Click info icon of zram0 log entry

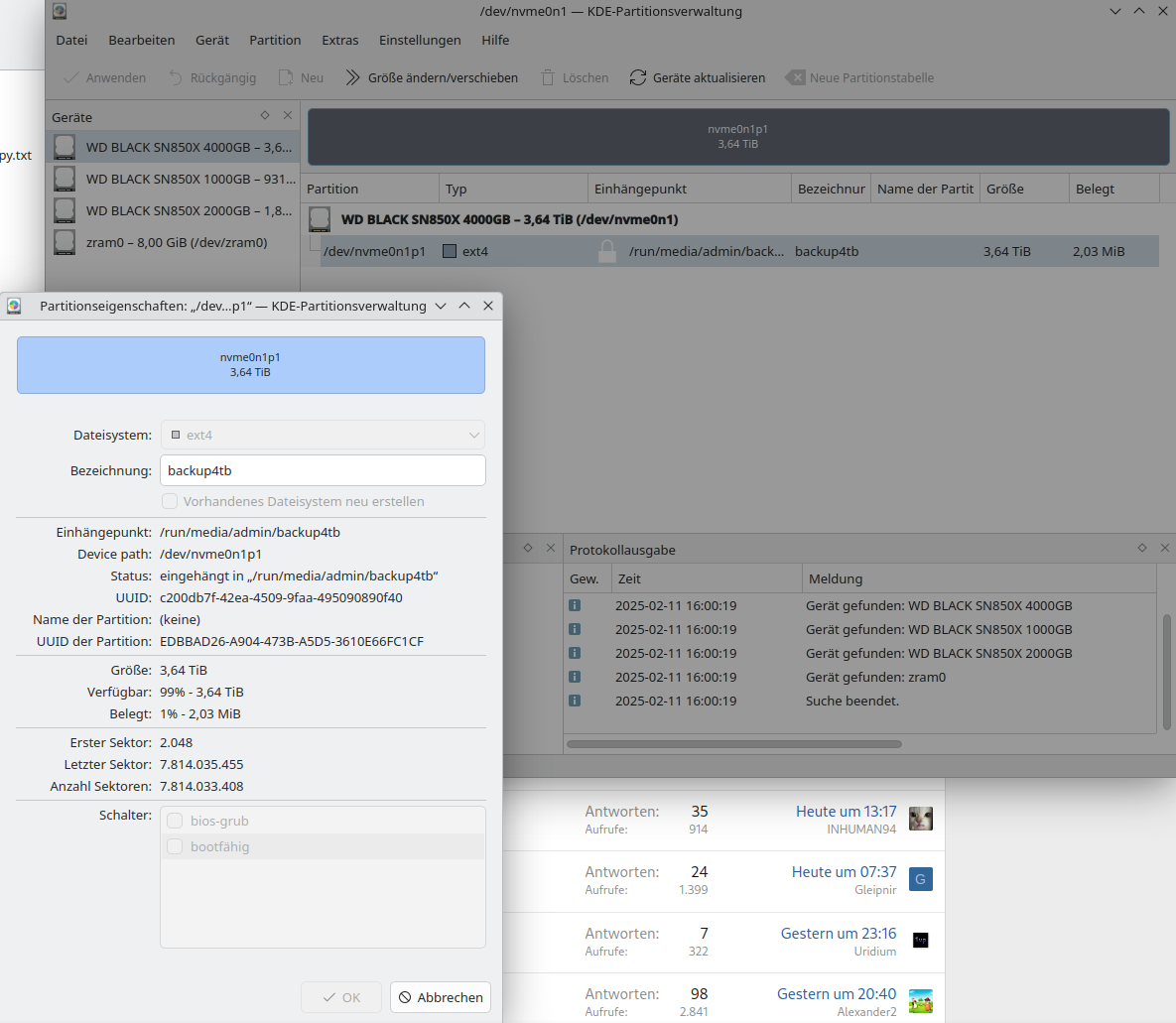click(575, 677)
